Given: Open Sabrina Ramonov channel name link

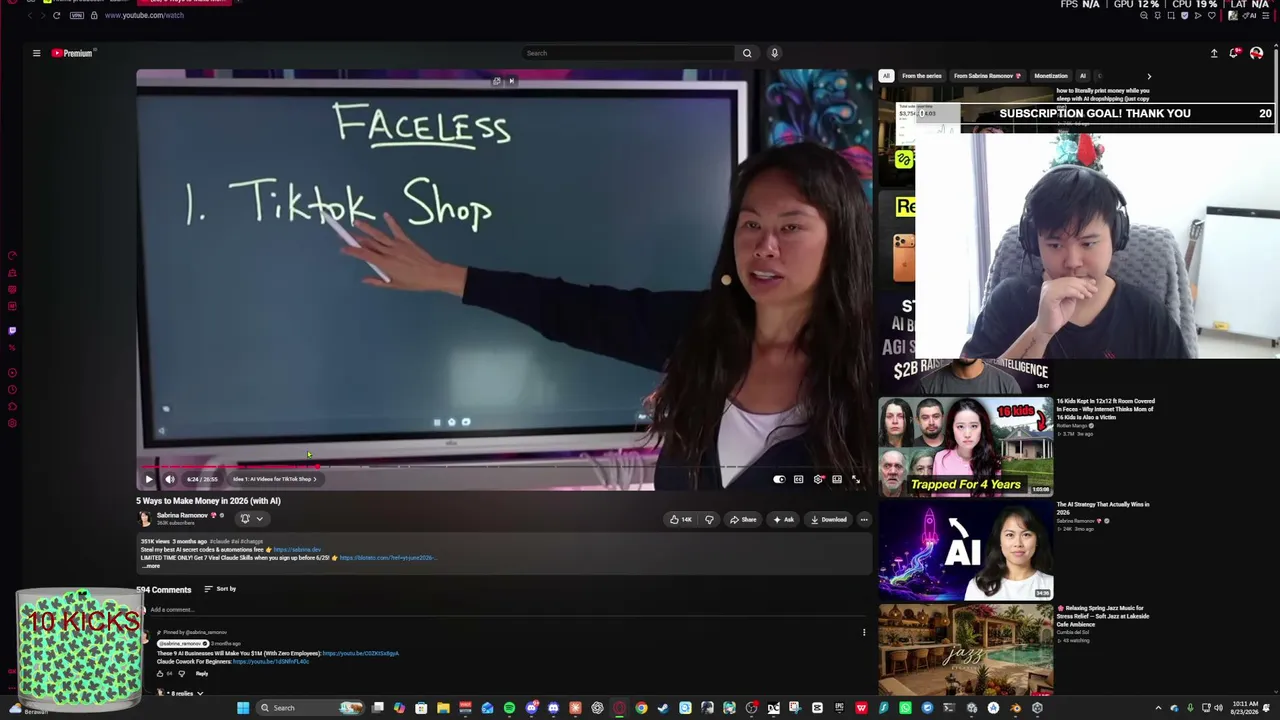Looking at the screenshot, I should (182, 515).
